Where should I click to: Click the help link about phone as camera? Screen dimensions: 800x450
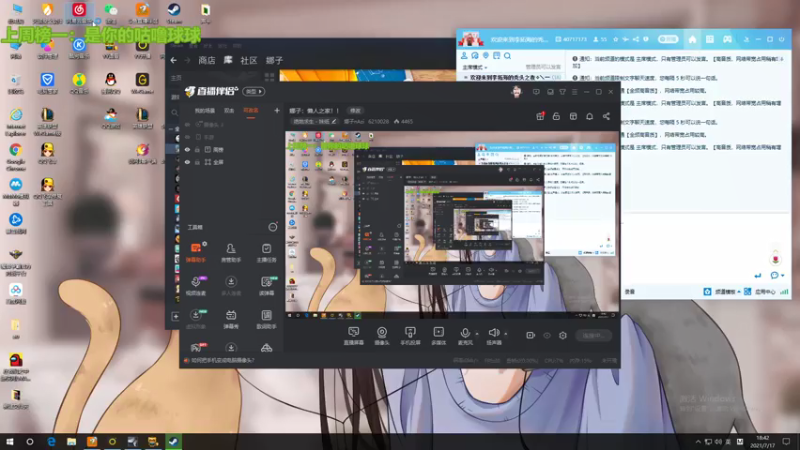(x=222, y=360)
